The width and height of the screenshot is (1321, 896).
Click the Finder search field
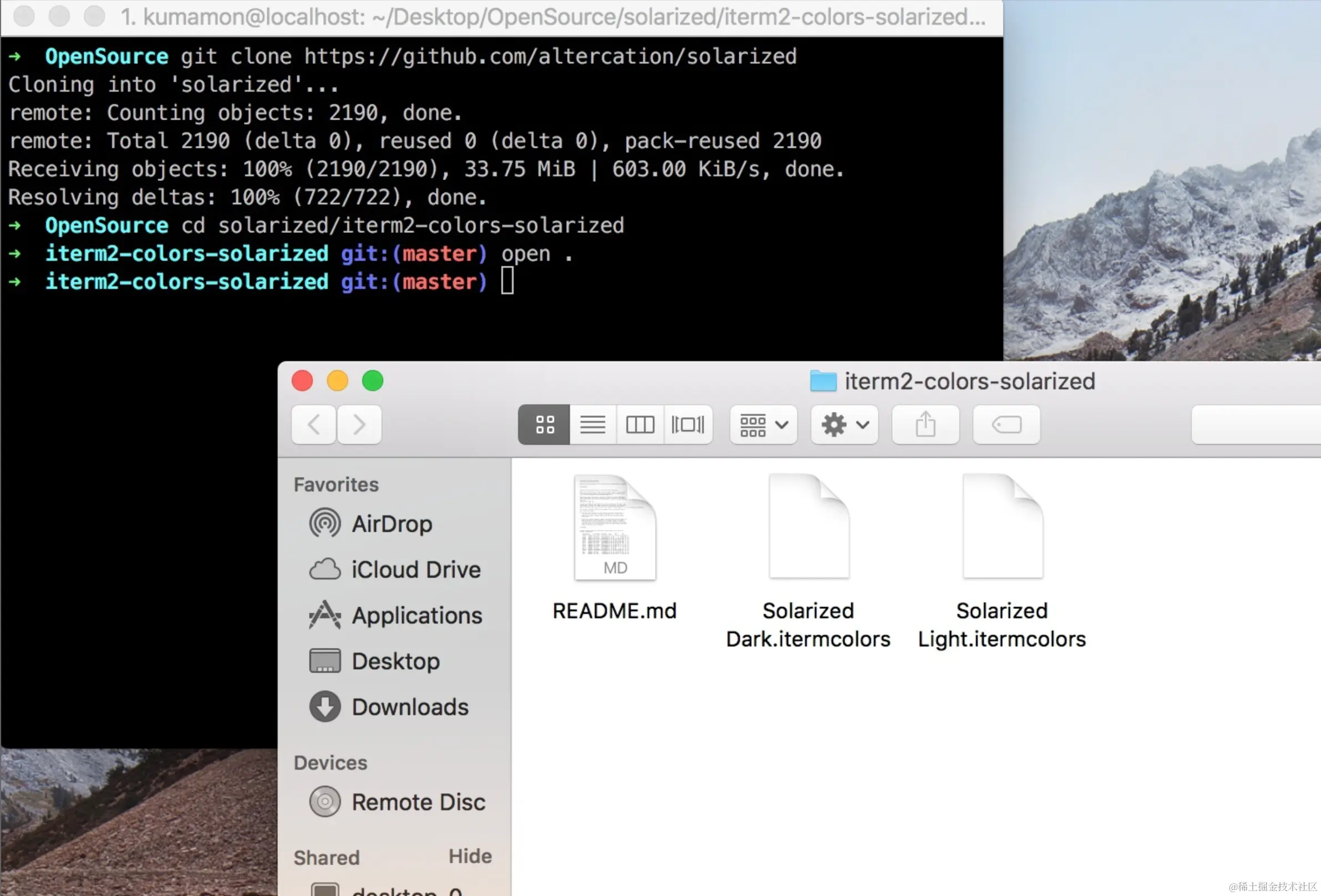pos(1256,424)
